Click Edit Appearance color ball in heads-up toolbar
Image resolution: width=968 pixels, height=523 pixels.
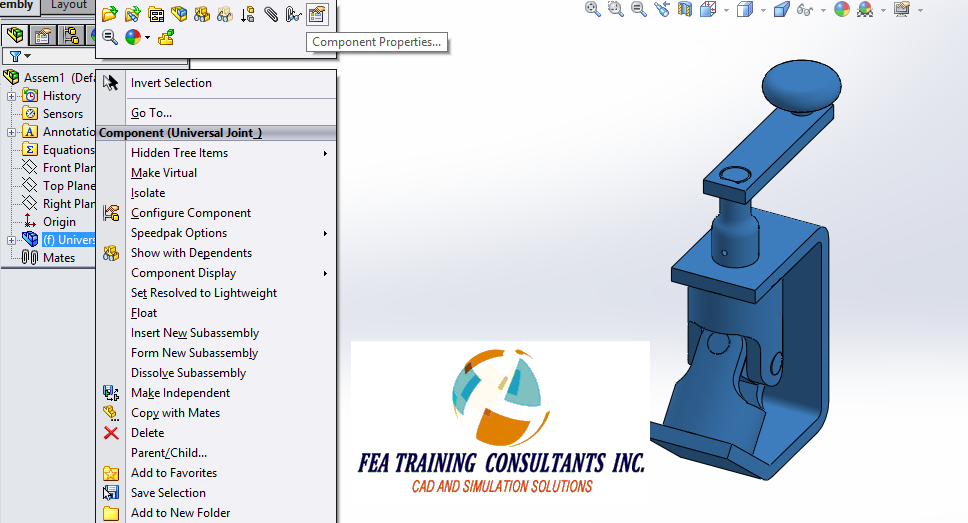point(841,9)
